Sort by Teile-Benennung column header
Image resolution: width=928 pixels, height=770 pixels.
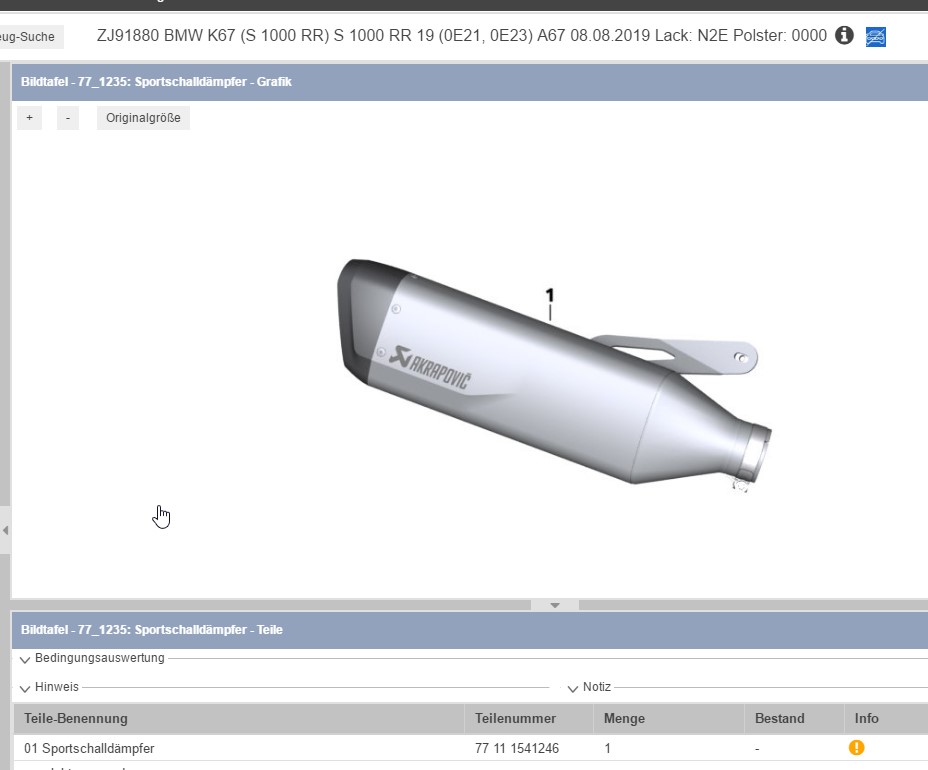(76, 718)
